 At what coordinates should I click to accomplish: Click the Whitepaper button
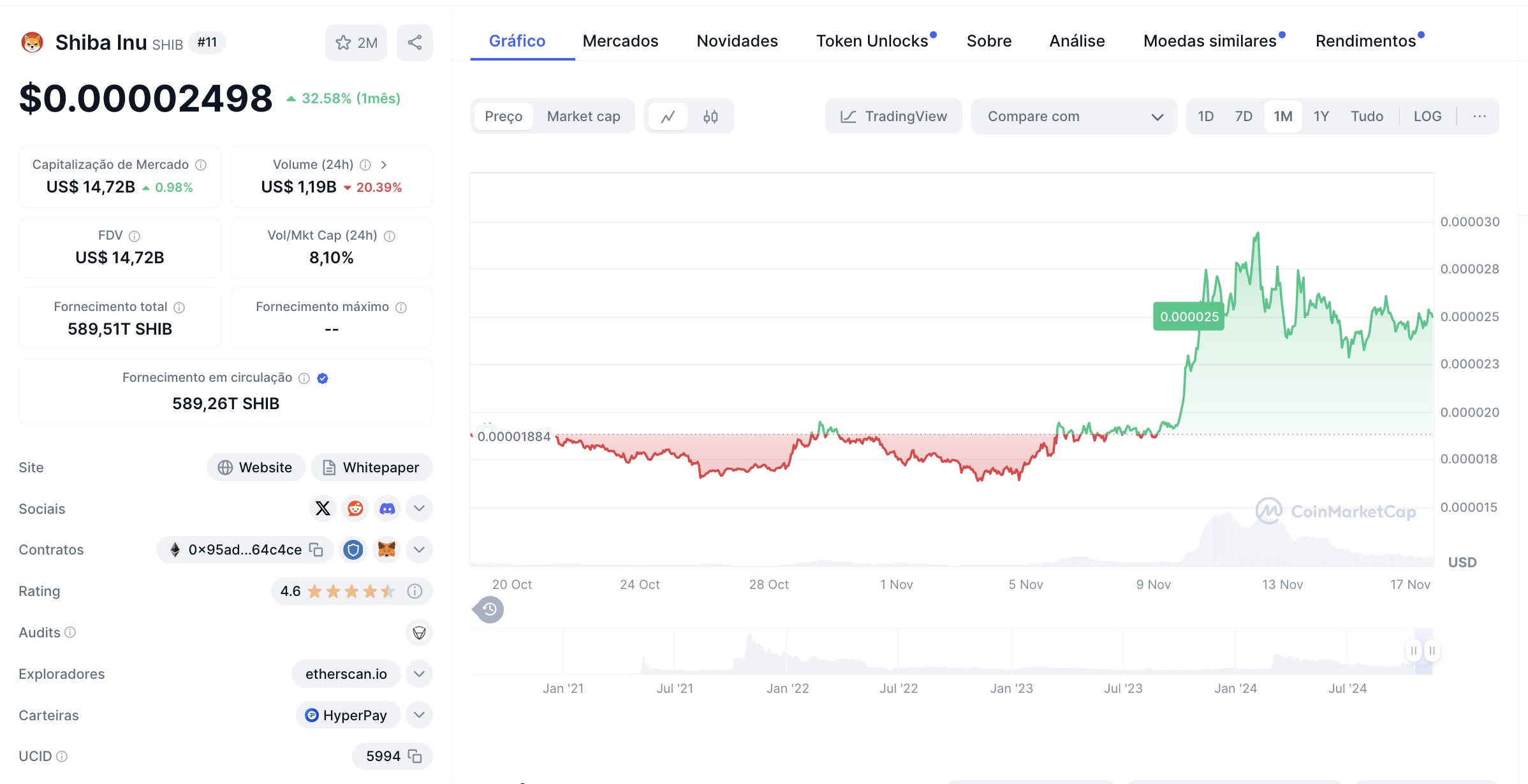tap(372, 467)
